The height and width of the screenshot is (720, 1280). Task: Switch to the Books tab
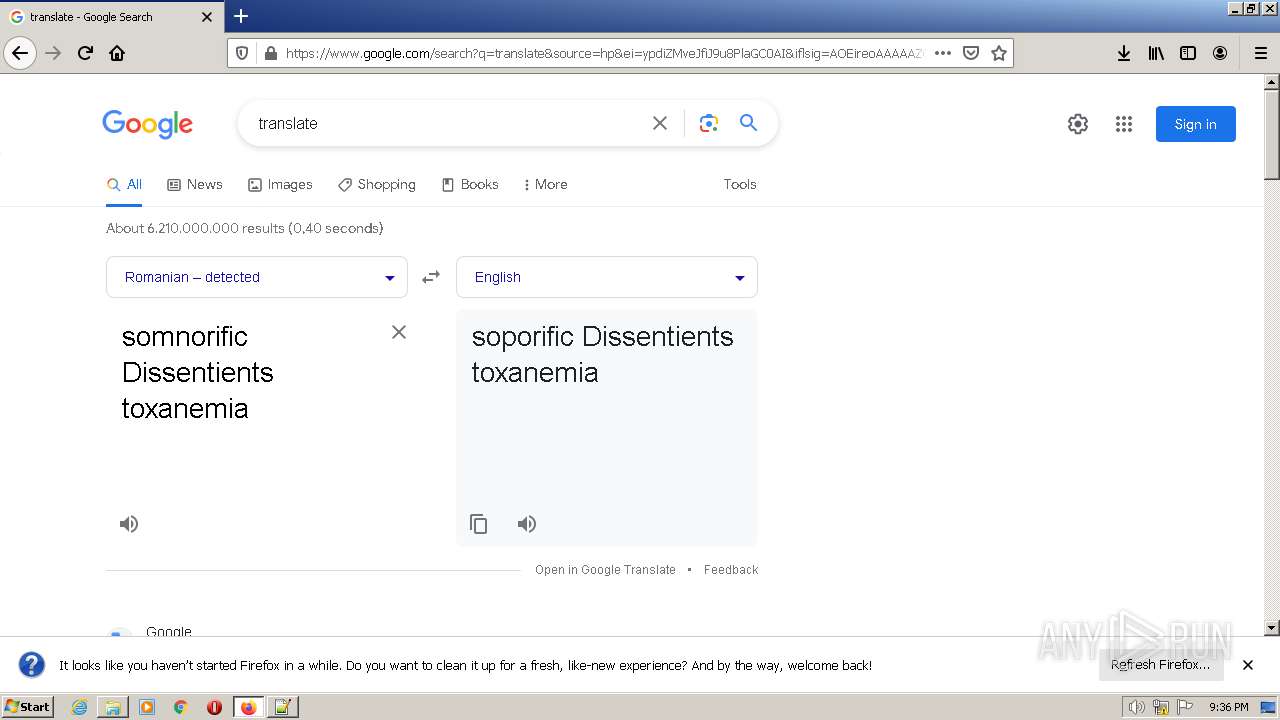470,184
